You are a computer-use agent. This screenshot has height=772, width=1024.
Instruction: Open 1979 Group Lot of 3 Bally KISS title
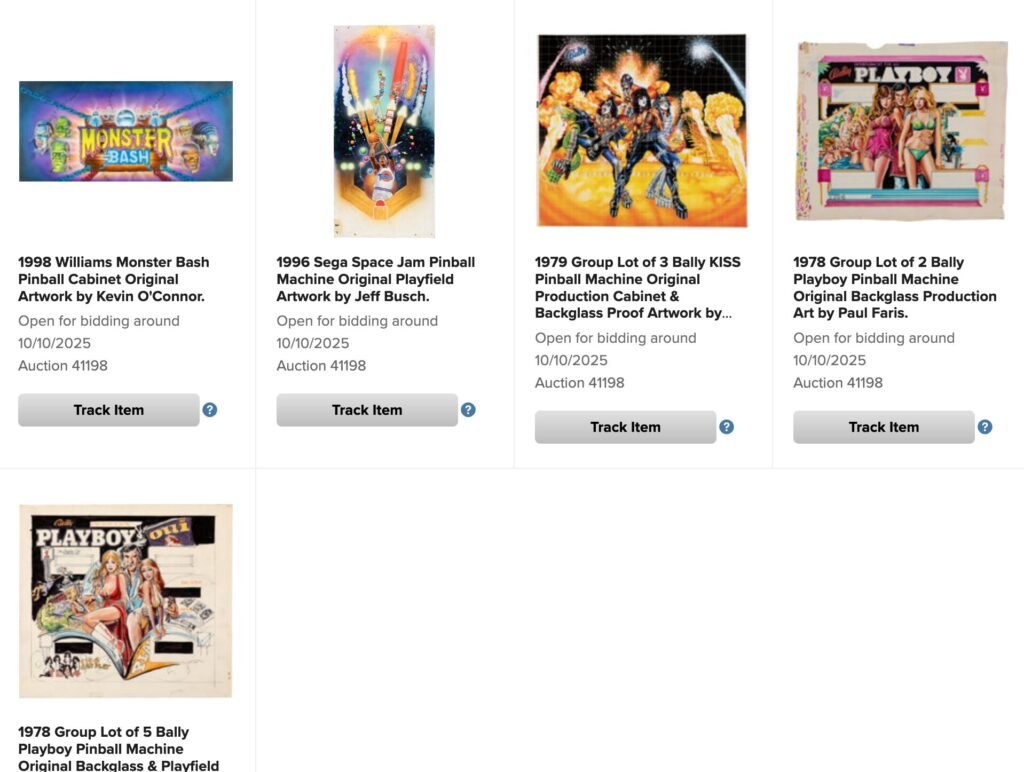pyautogui.click(x=637, y=287)
